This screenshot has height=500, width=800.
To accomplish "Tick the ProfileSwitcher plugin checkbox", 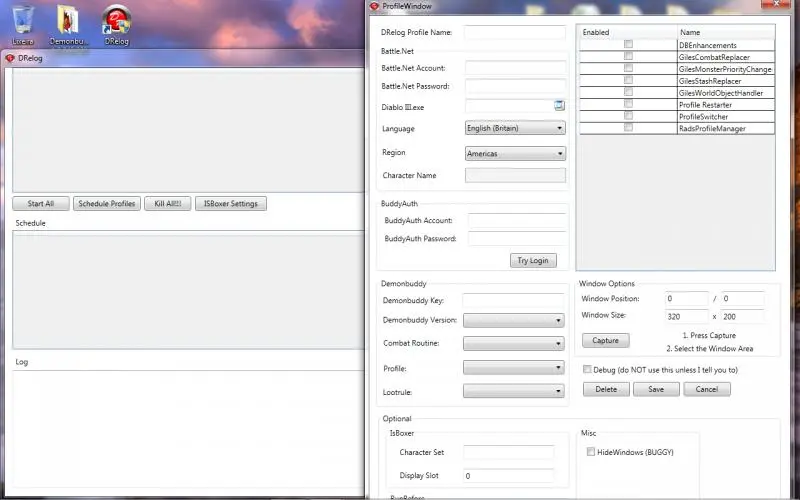I will pos(628,115).
